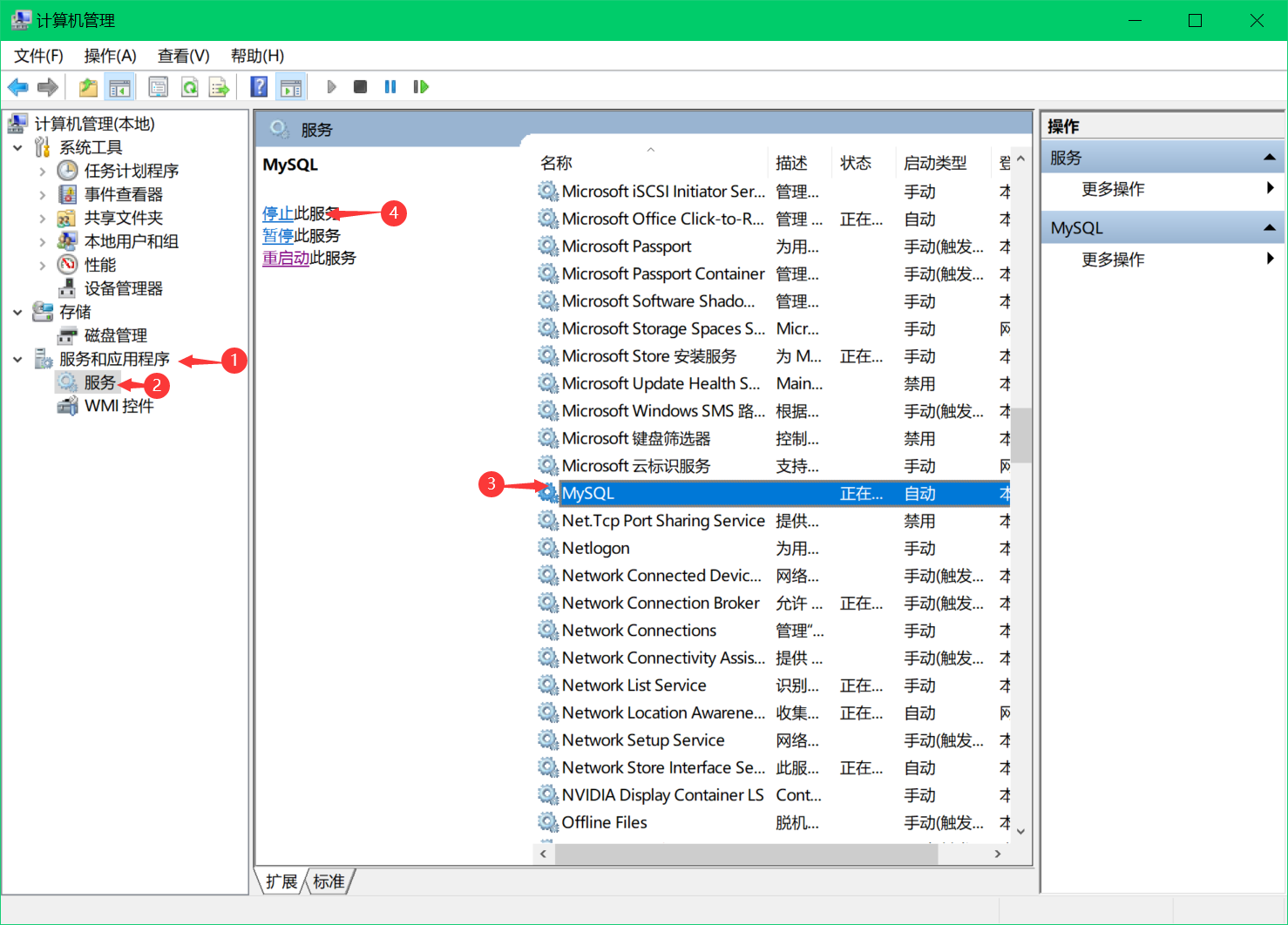Click the horizontal scroll right arrow
This screenshot has height=925, width=1288.
click(998, 854)
